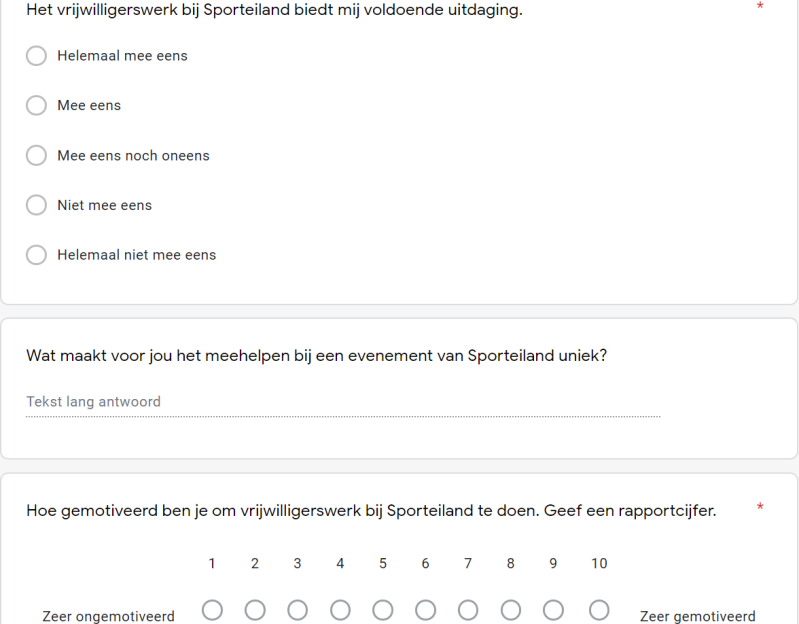Rate motivation as 1 on the scale
This screenshot has width=799, height=624.
212,610
